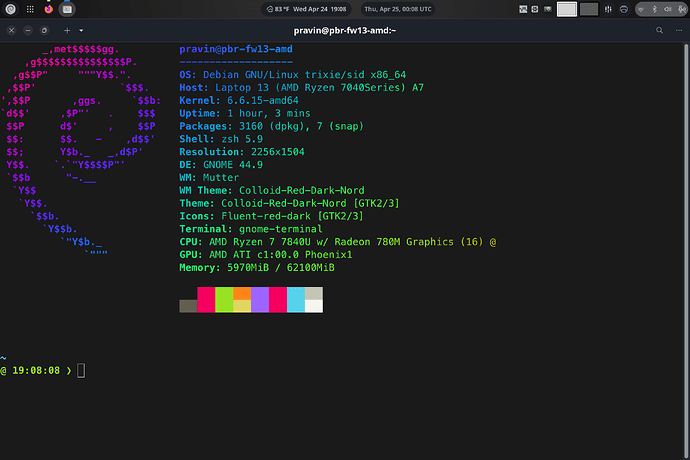Launch Firefox from the top bar
690x460 pixels.
tap(46, 9)
